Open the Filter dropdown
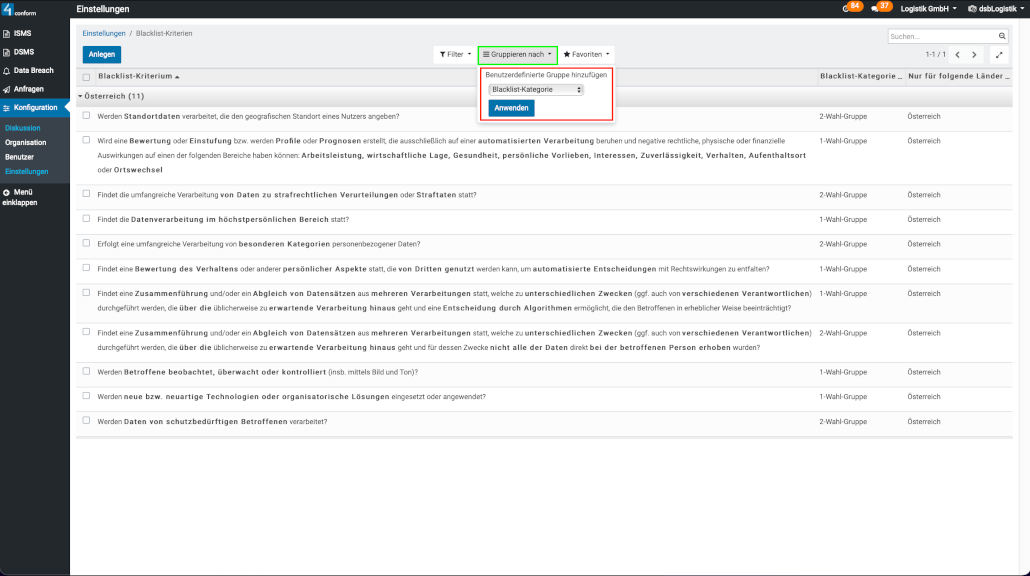 (x=455, y=54)
